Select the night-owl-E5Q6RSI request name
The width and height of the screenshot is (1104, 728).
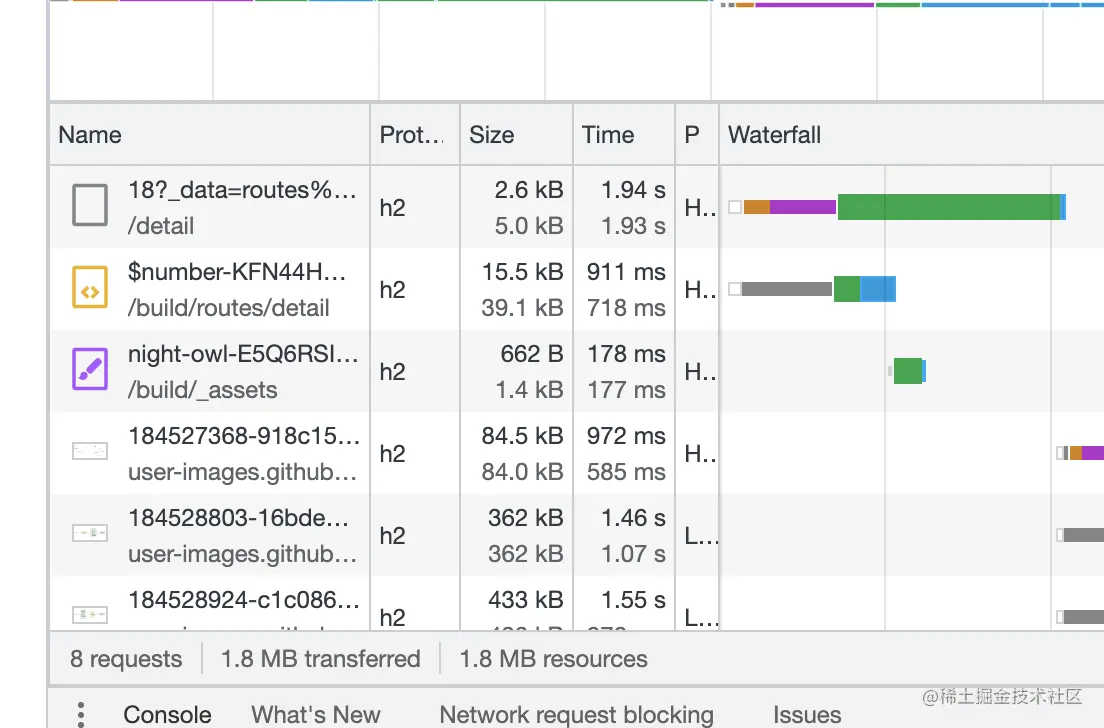coord(242,354)
